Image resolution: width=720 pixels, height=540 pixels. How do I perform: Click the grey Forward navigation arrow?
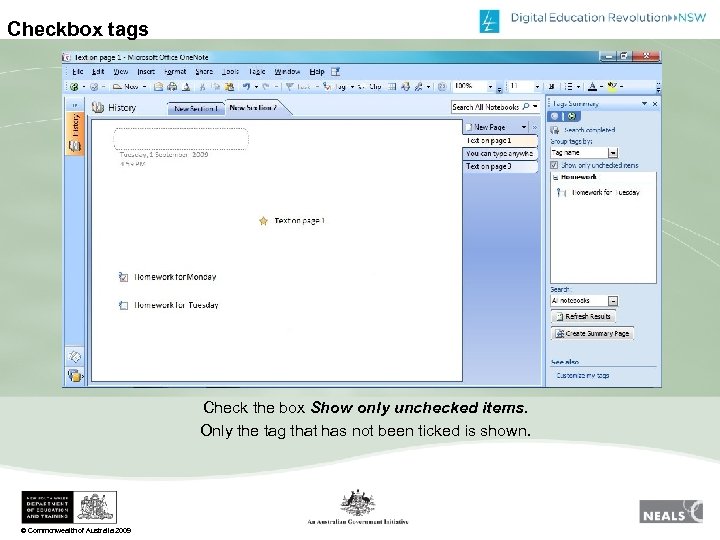pos(94,86)
